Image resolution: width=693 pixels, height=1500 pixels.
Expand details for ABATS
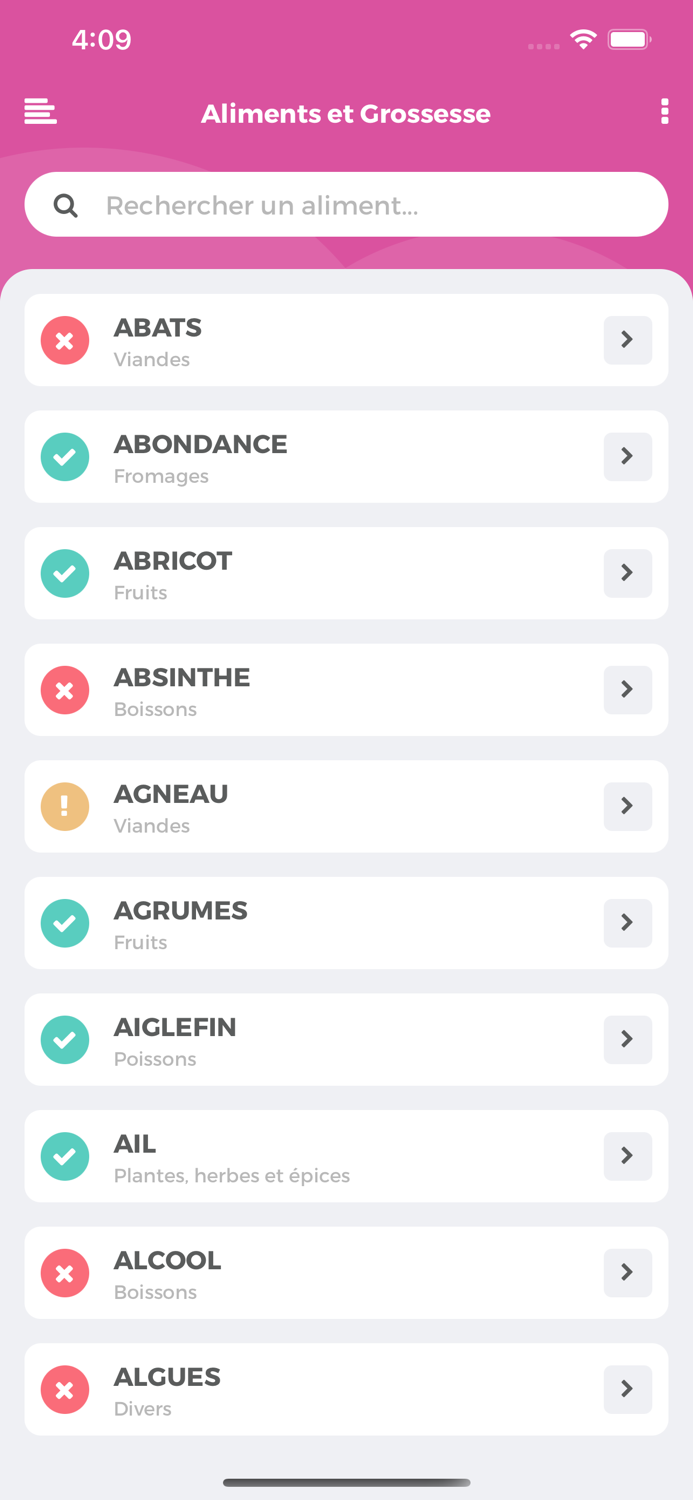(x=627, y=340)
